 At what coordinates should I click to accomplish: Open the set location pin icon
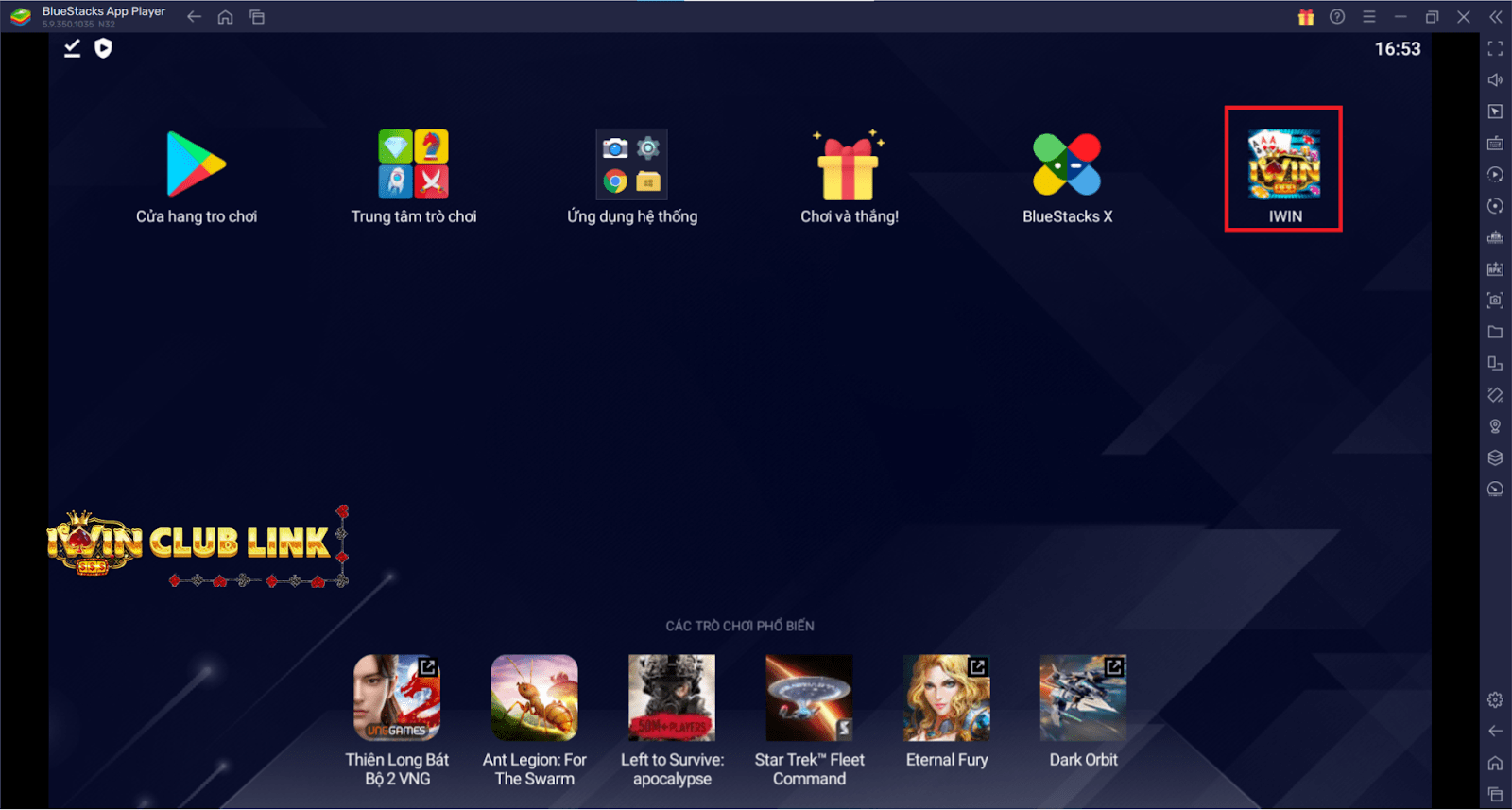[1495, 426]
